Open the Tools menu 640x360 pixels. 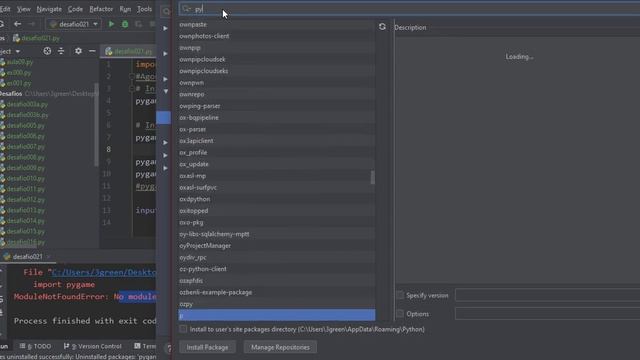pyautogui.click(x=144, y=9)
